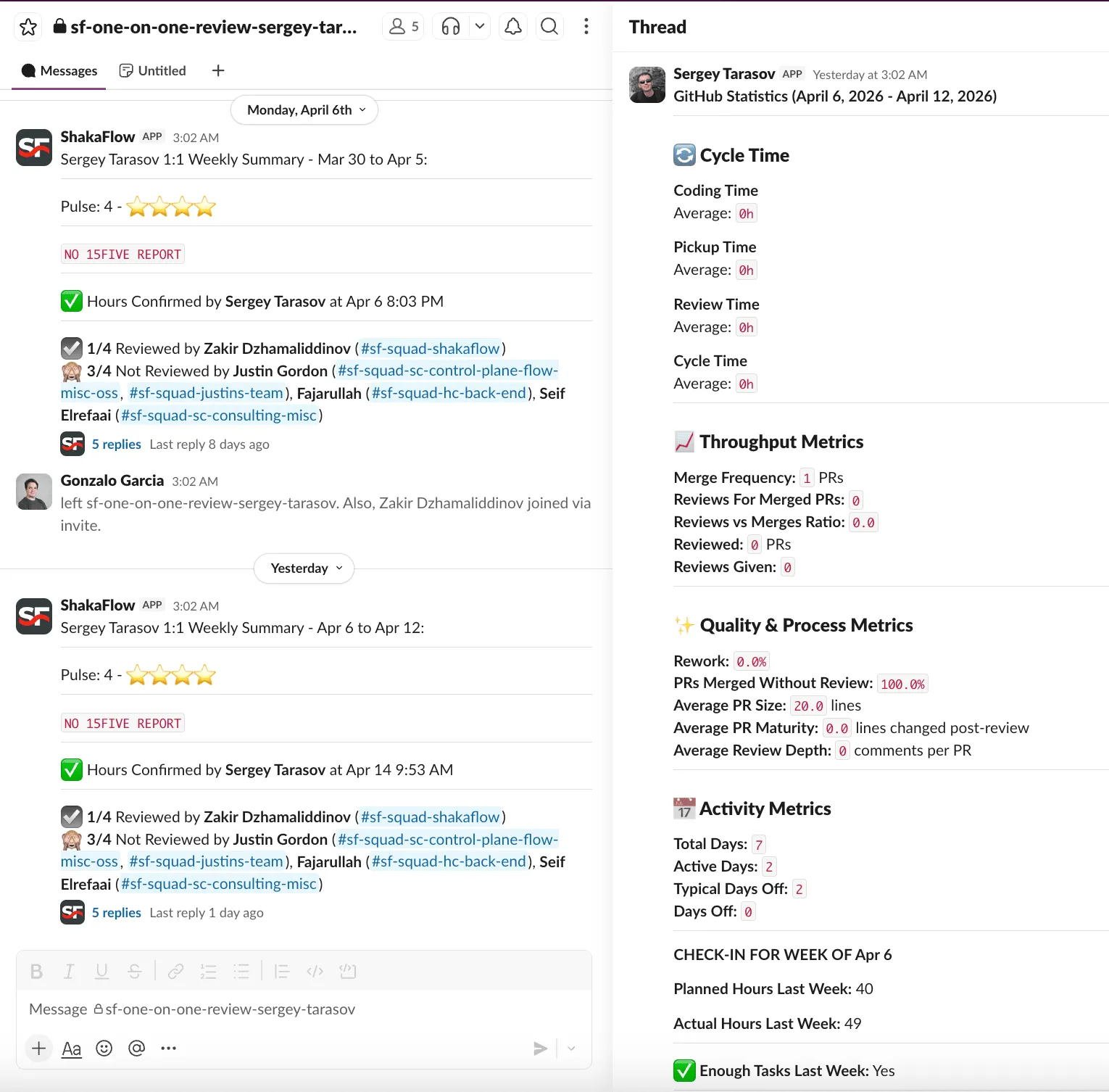Open notification bell settings
This screenshot has height=1092, width=1109.
point(512,28)
